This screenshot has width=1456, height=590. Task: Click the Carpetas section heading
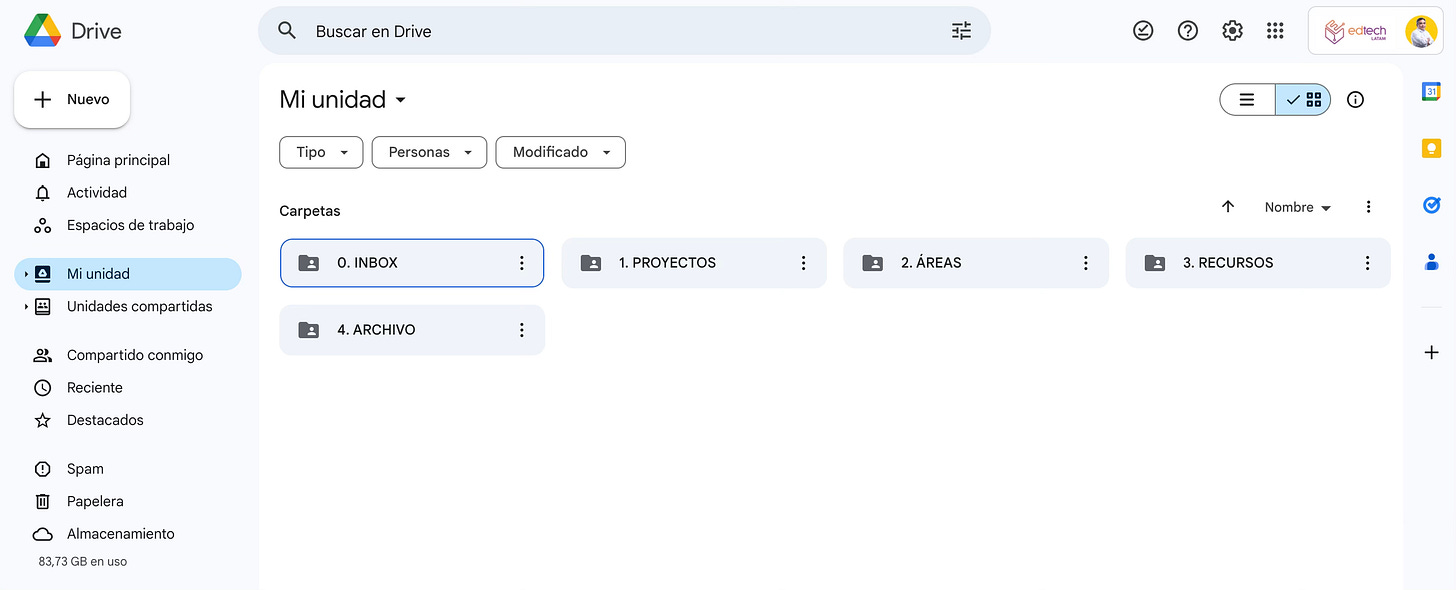(x=310, y=211)
